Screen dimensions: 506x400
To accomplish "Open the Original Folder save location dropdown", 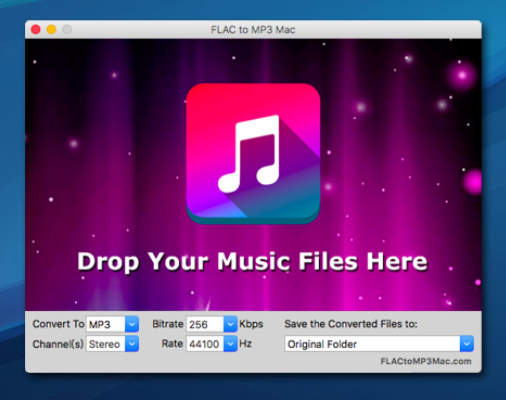I will click(467, 344).
